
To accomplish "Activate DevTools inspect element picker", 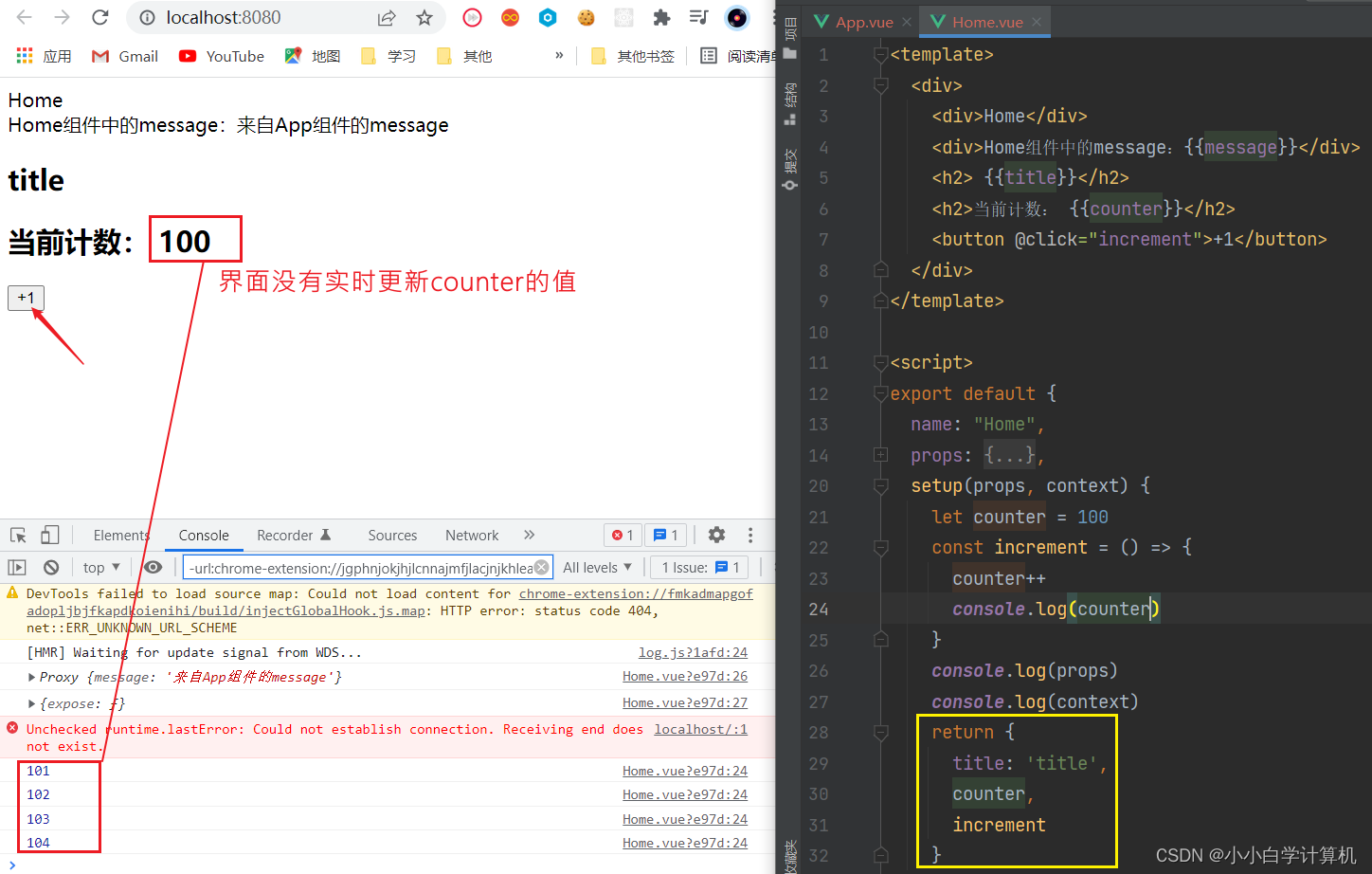I will click(18, 535).
